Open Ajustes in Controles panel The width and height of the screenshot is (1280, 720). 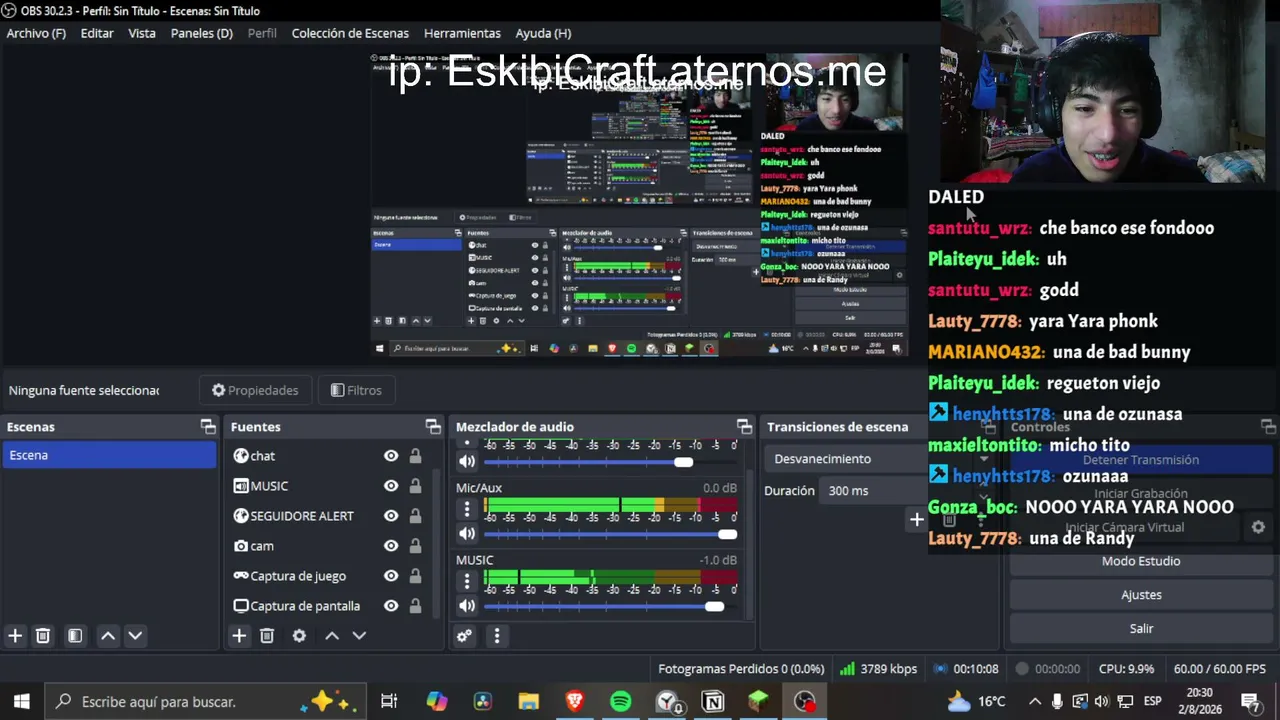[1141, 595]
